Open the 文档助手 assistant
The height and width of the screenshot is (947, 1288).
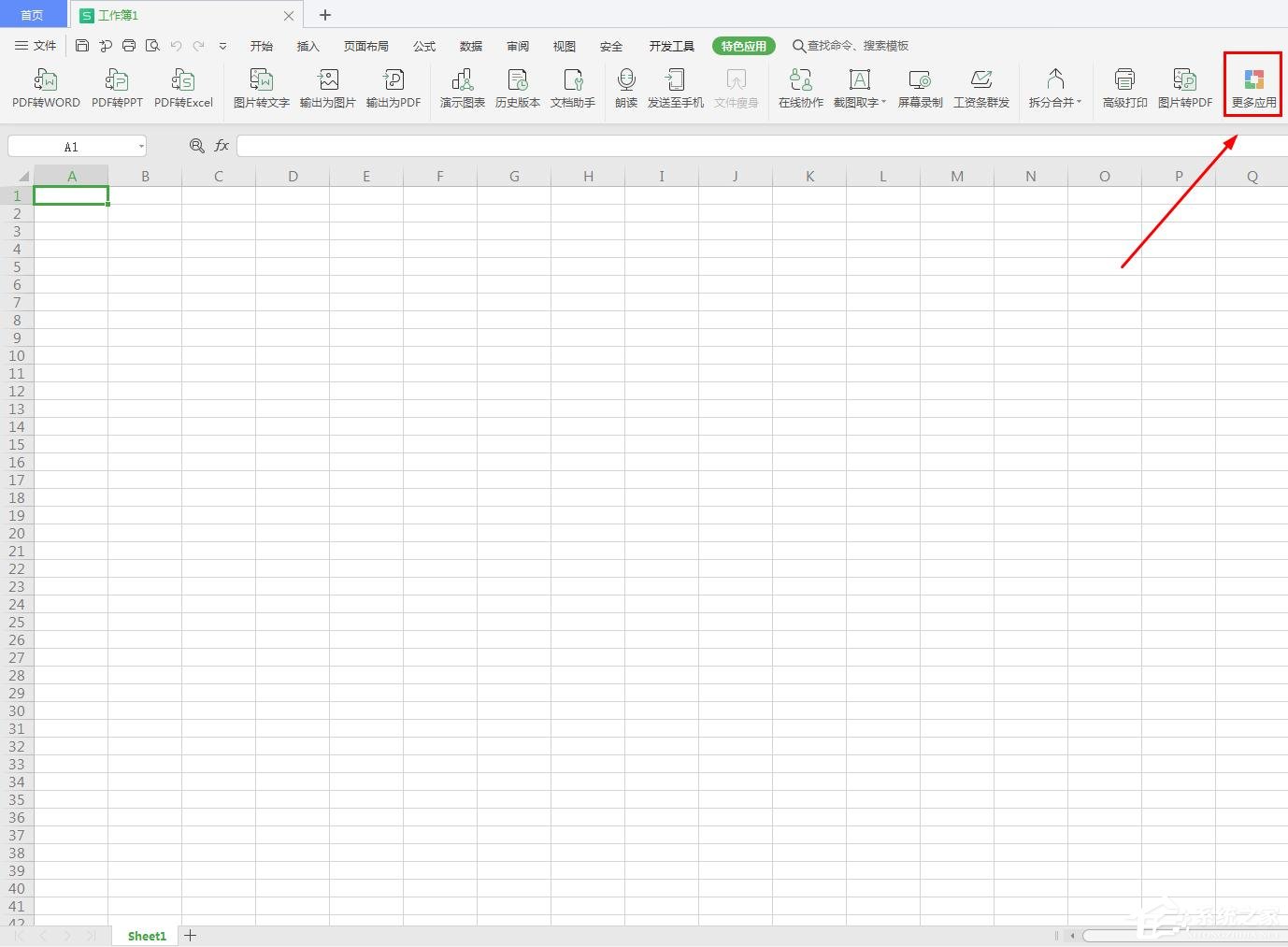573,89
